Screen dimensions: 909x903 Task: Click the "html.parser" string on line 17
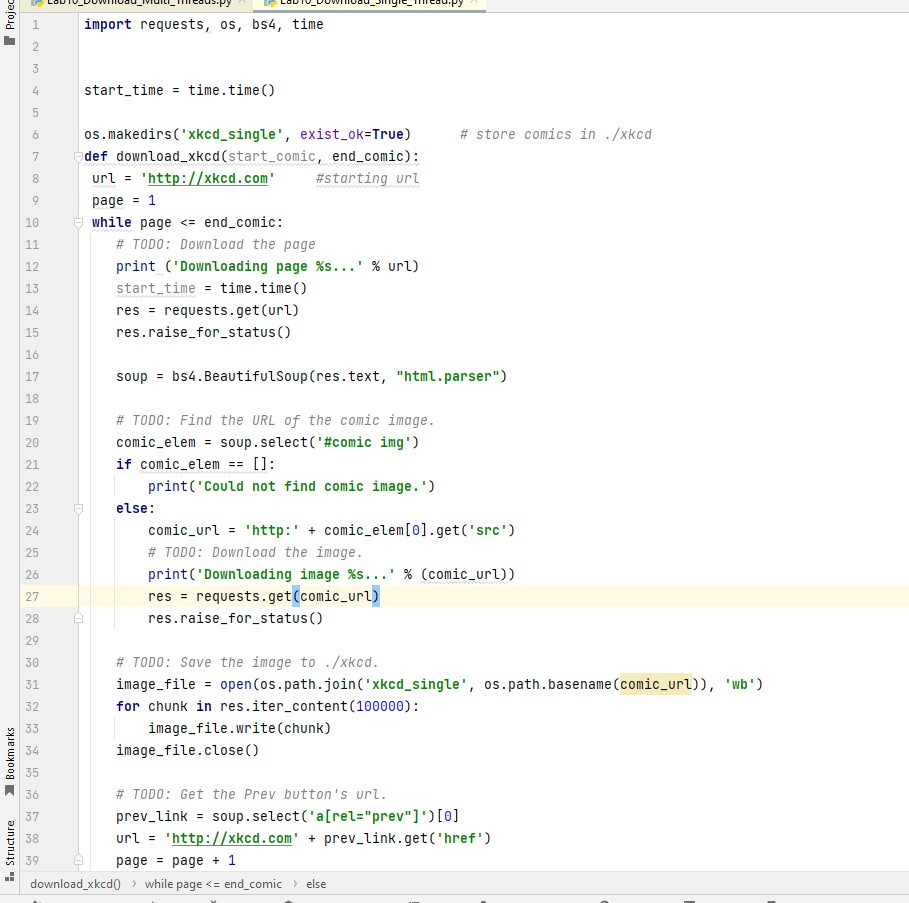447,377
